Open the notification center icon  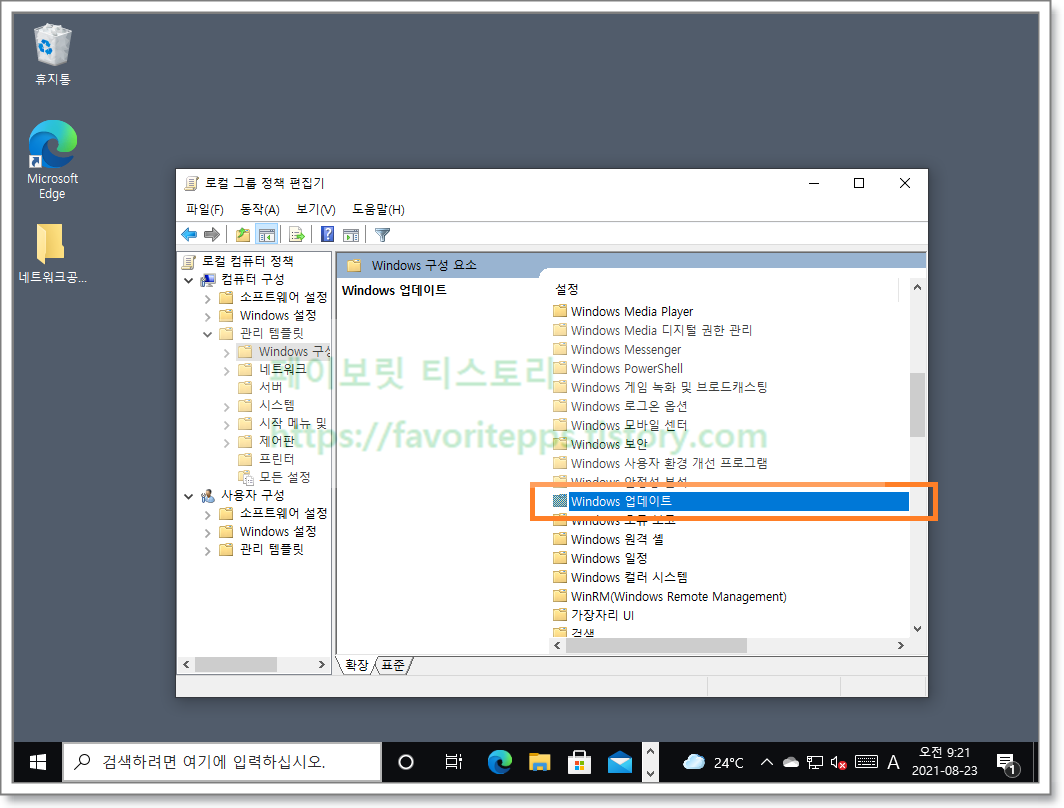[1006, 763]
